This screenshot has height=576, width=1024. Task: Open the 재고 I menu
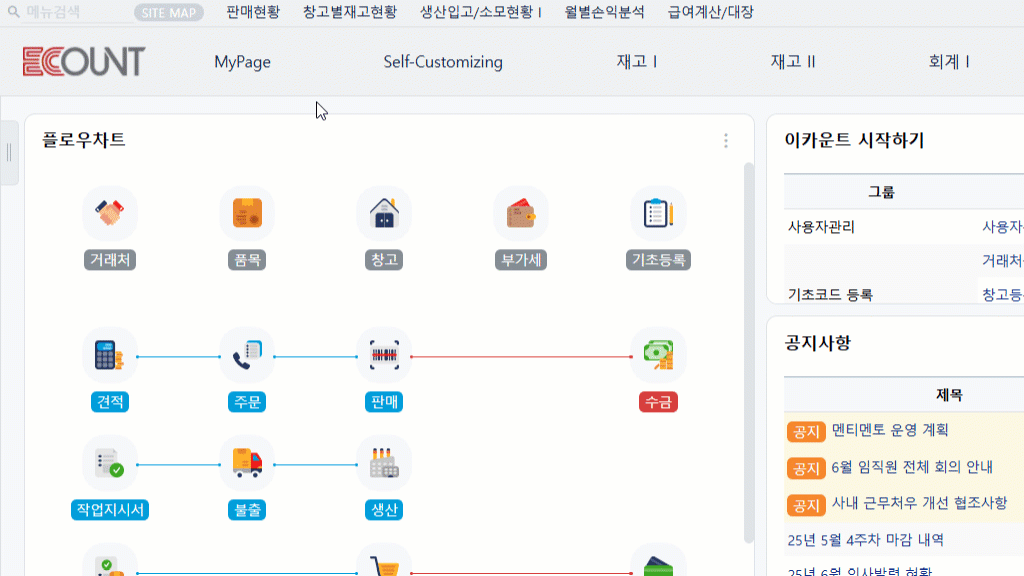click(637, 62)
